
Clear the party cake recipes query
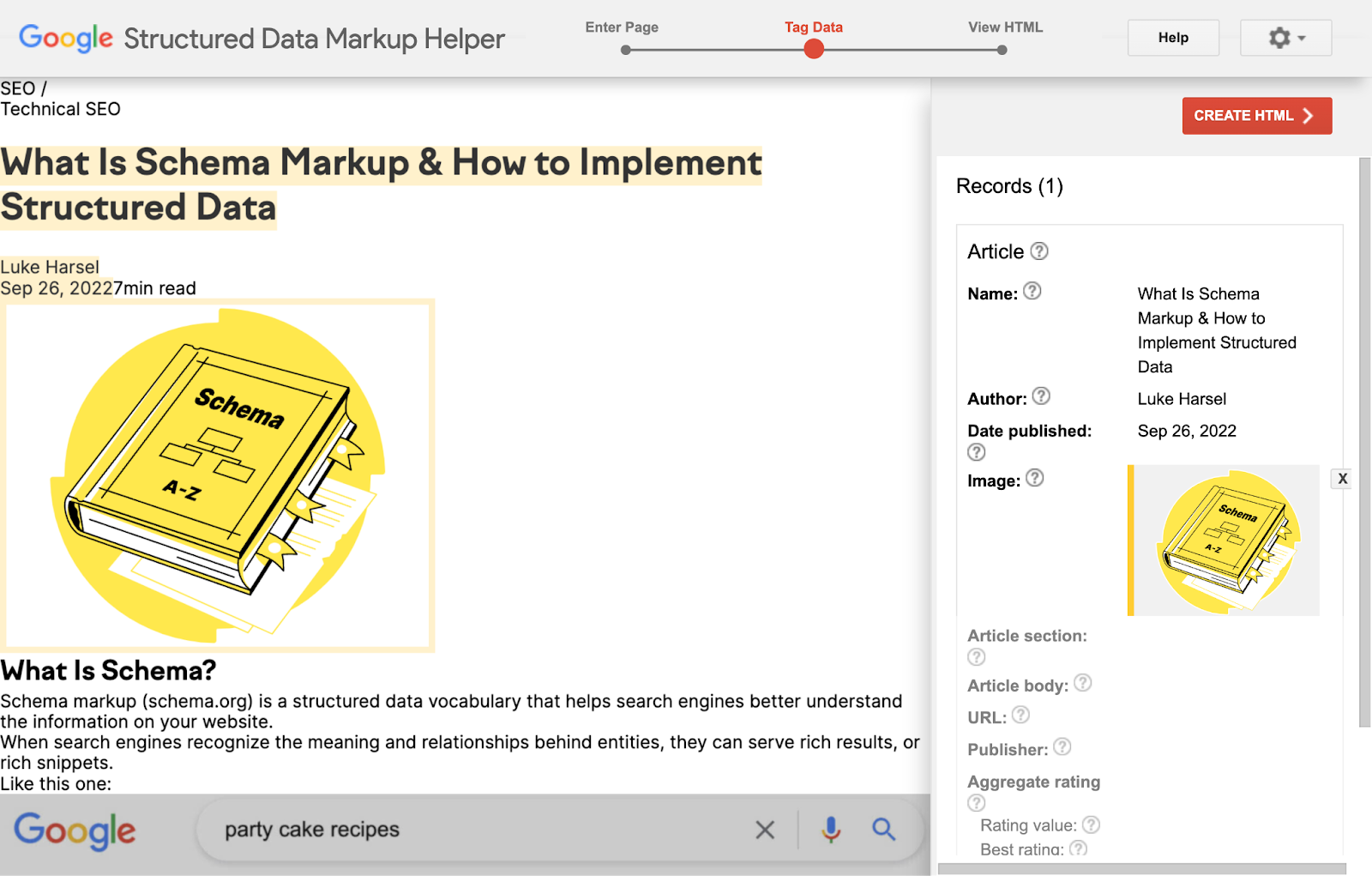point(765,829)
